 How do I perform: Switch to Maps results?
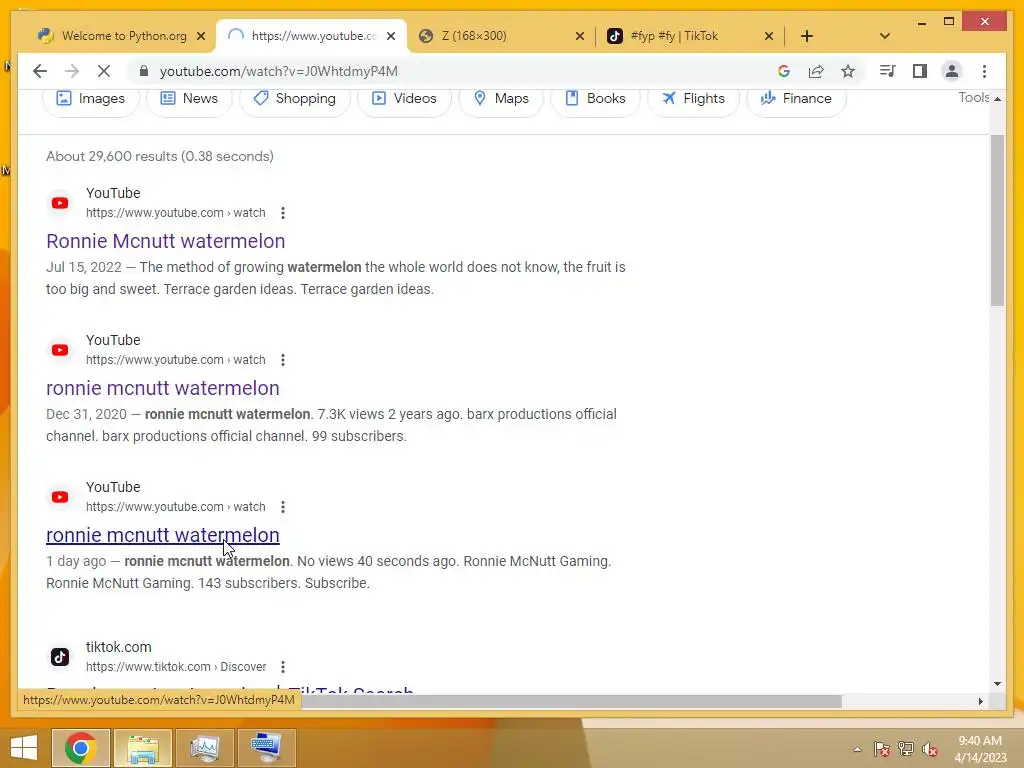(501, 99)
